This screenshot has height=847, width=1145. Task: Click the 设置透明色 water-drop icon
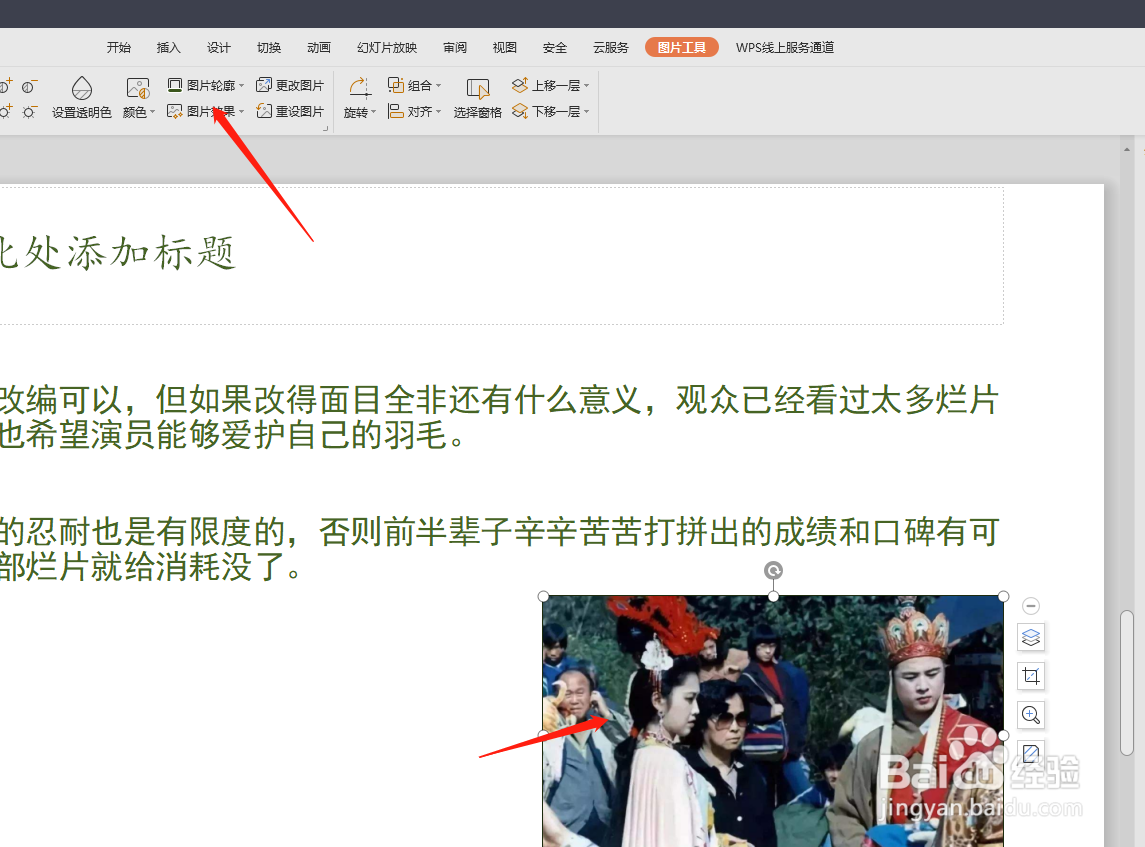(82, 88)
